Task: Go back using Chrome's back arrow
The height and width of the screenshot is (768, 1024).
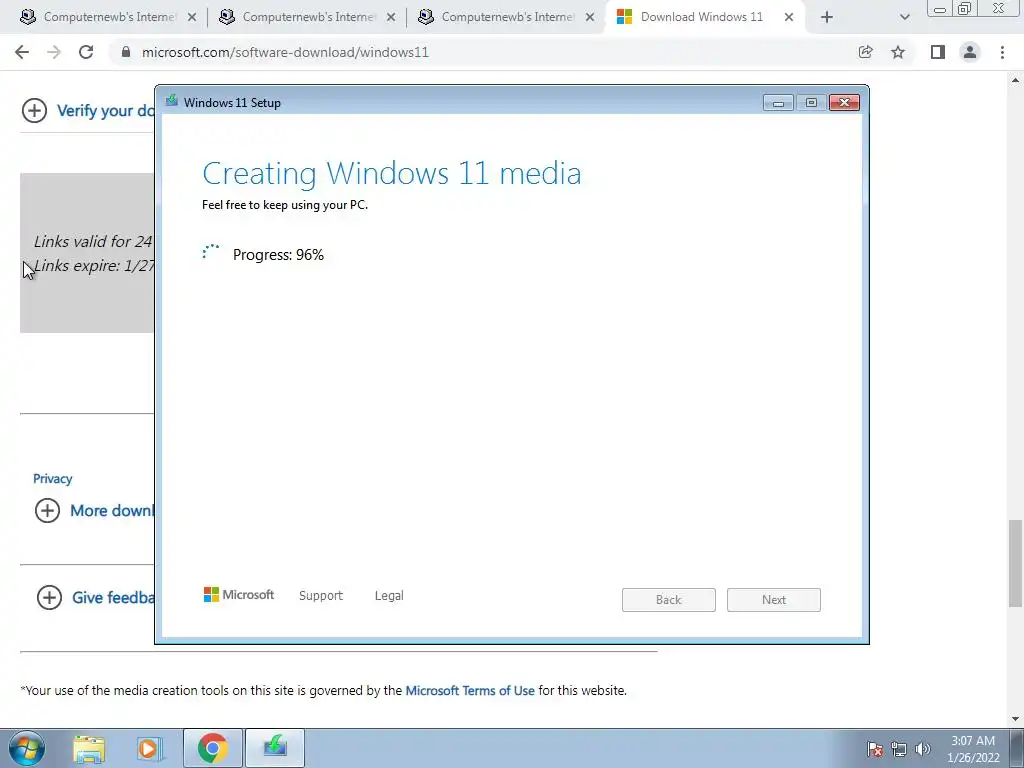Action: coord(22,52)
